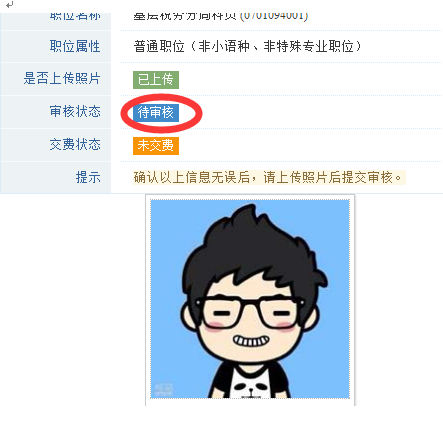Click the watermark in avatar photo corner
The width and height of the screenshot is (443, 432).
(164, 389)
